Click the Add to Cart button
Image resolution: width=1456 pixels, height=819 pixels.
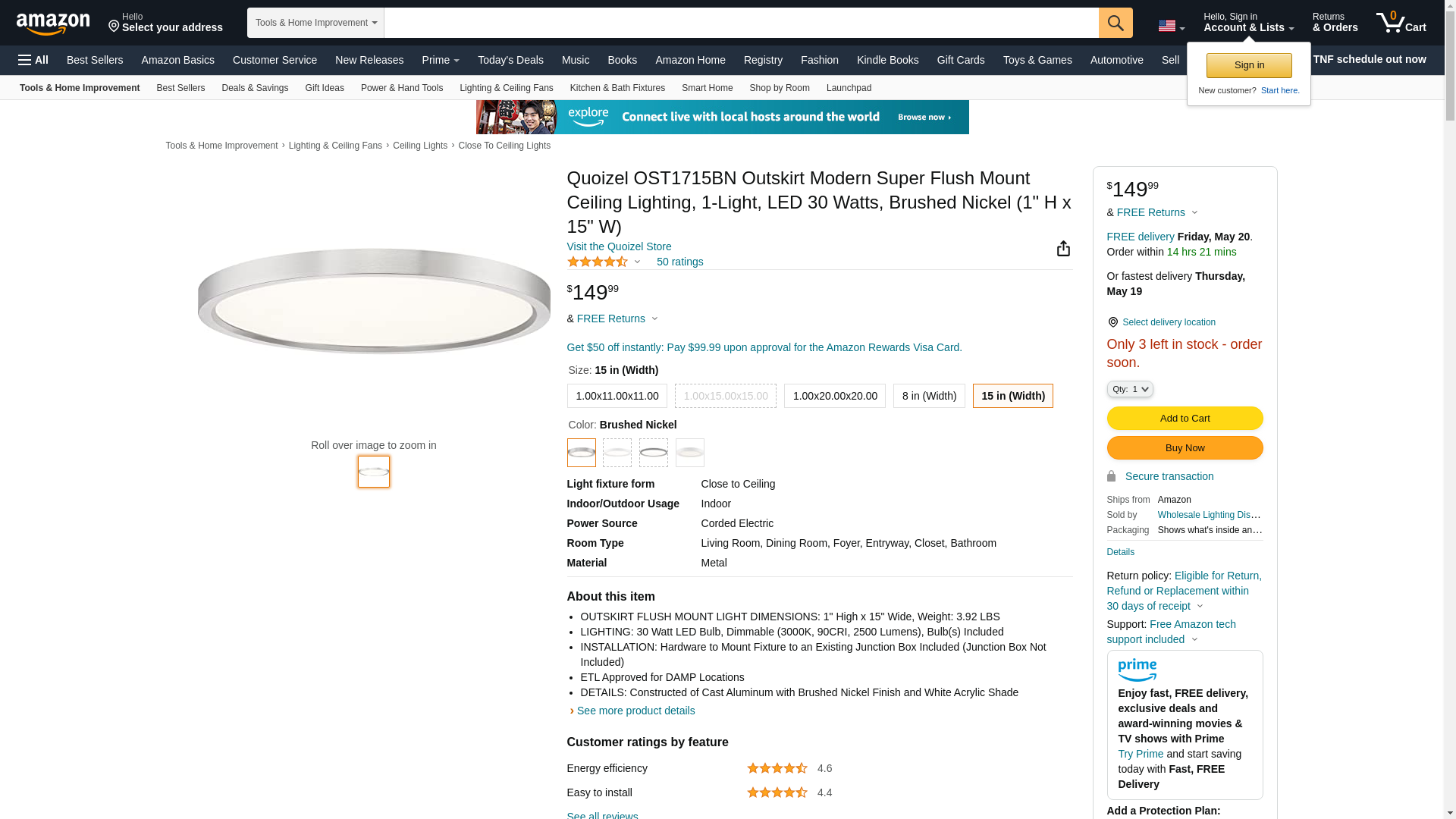point(1185,418)
